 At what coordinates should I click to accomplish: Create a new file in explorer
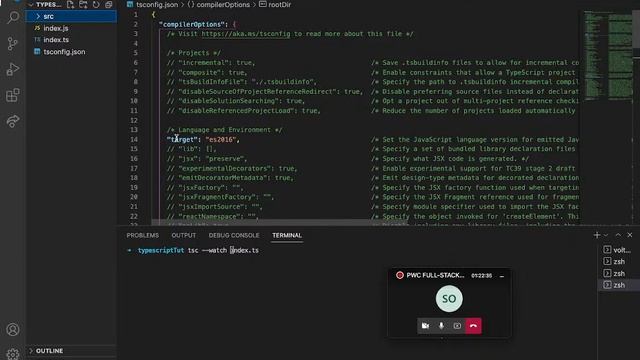pyautogui.click(x=70, y=5)
